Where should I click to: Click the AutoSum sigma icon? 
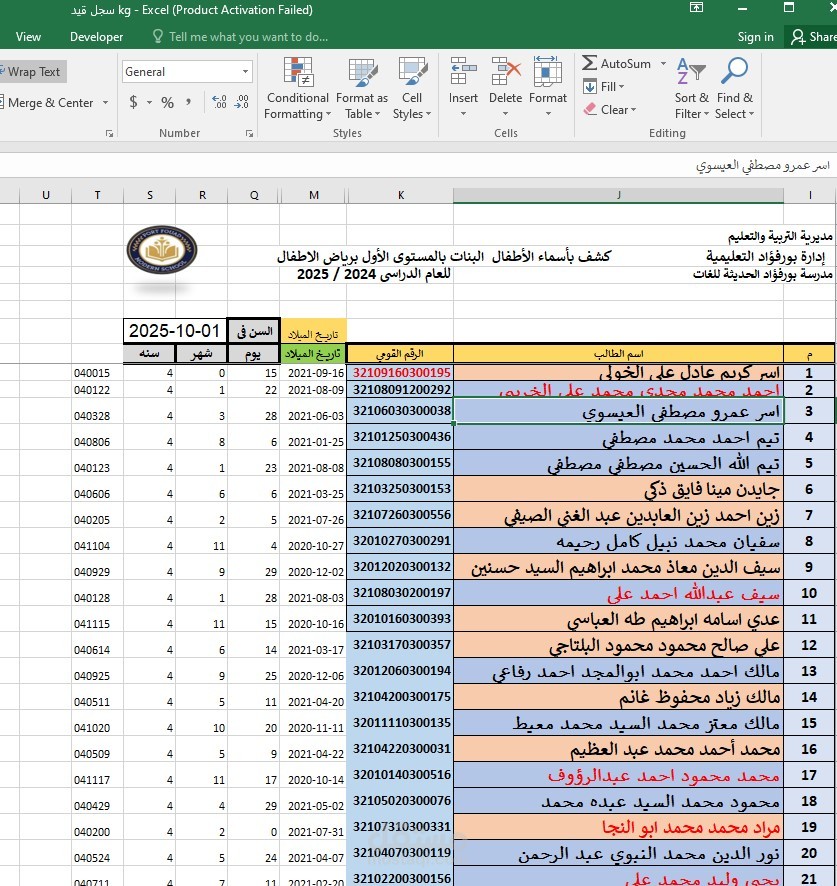point(589,63)
